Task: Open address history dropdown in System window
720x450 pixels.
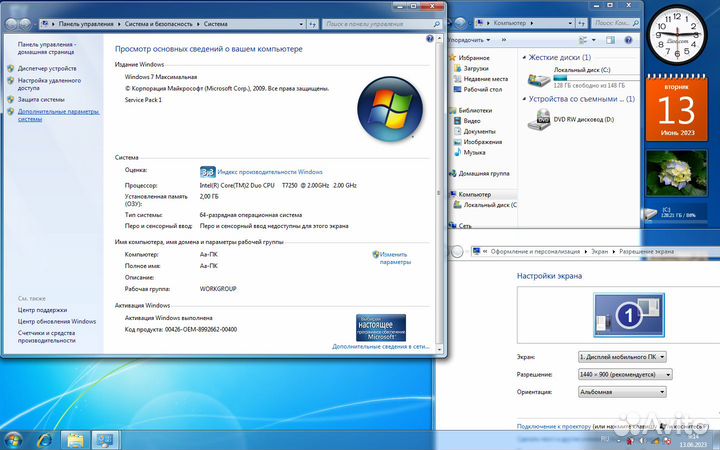Action: click(301, 24)
